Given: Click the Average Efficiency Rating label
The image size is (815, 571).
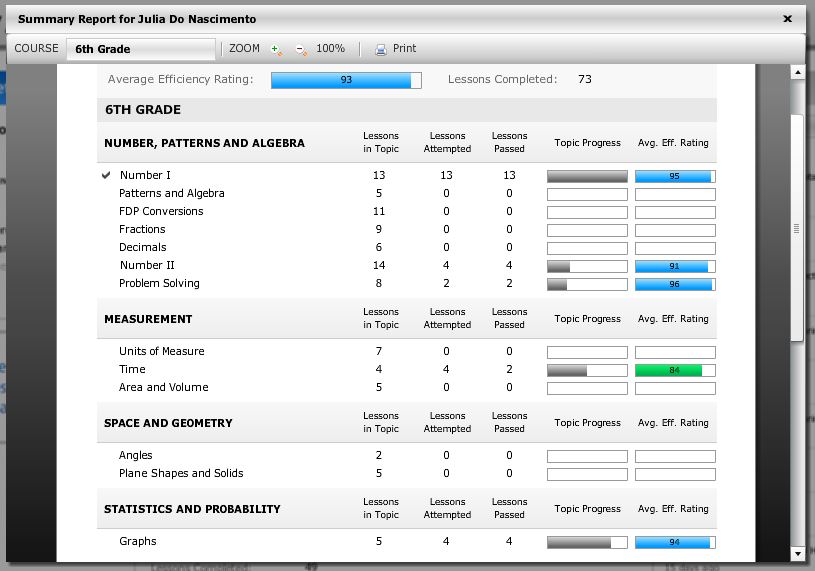Looking at the screenshot, I should [x=180, y=79].
